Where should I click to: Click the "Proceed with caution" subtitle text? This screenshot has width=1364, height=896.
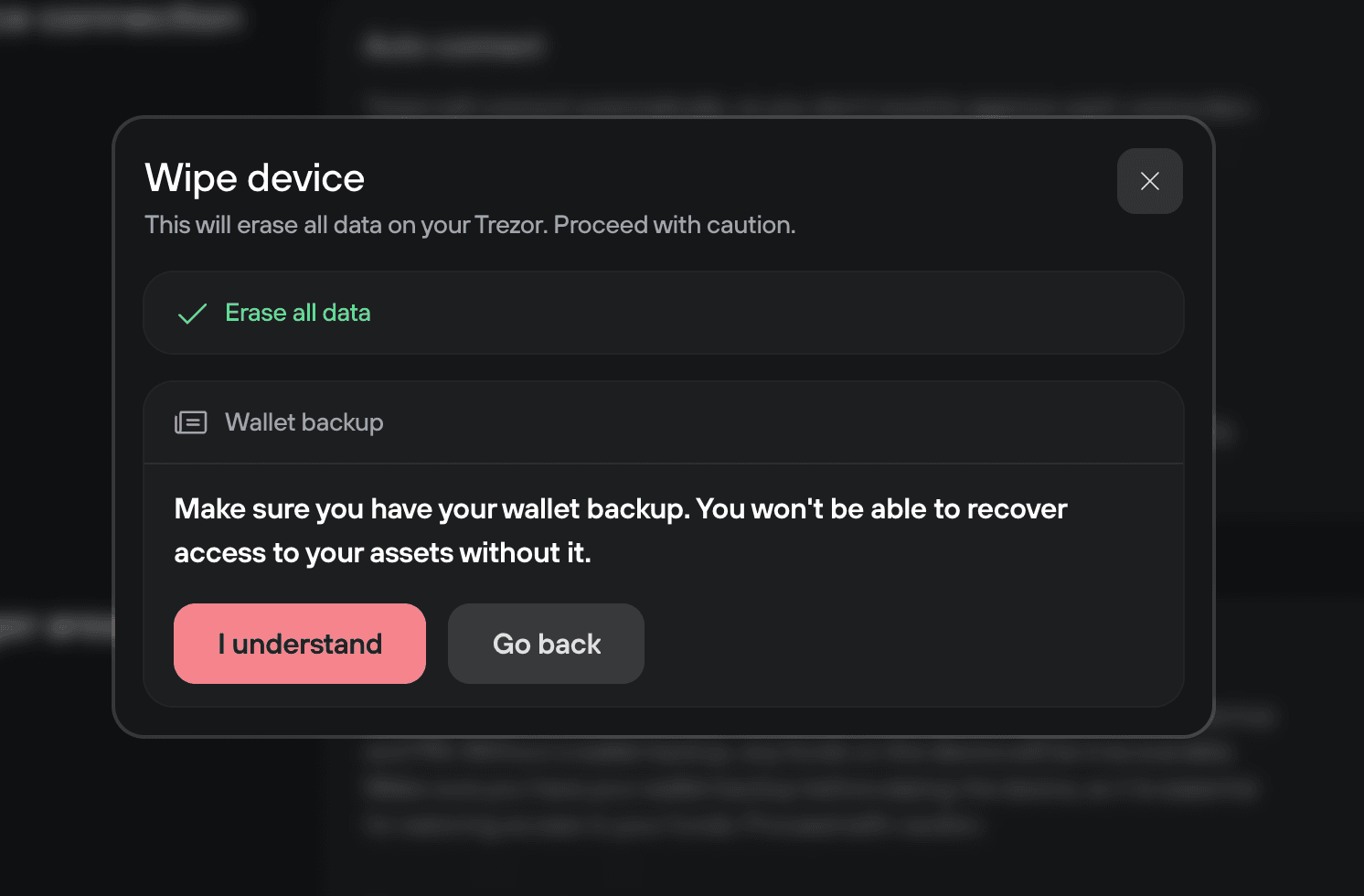coord(674,225)
